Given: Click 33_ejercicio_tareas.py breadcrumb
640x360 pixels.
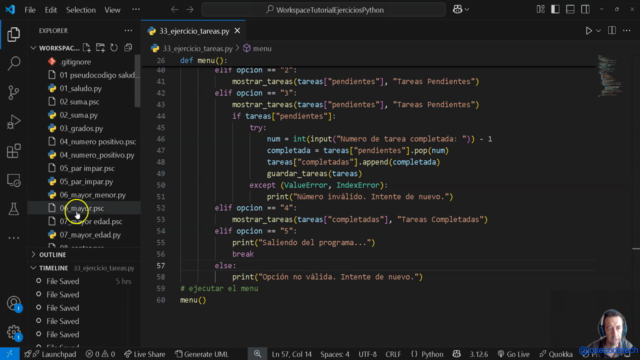Looking at the screenshot, I should 192,49.
